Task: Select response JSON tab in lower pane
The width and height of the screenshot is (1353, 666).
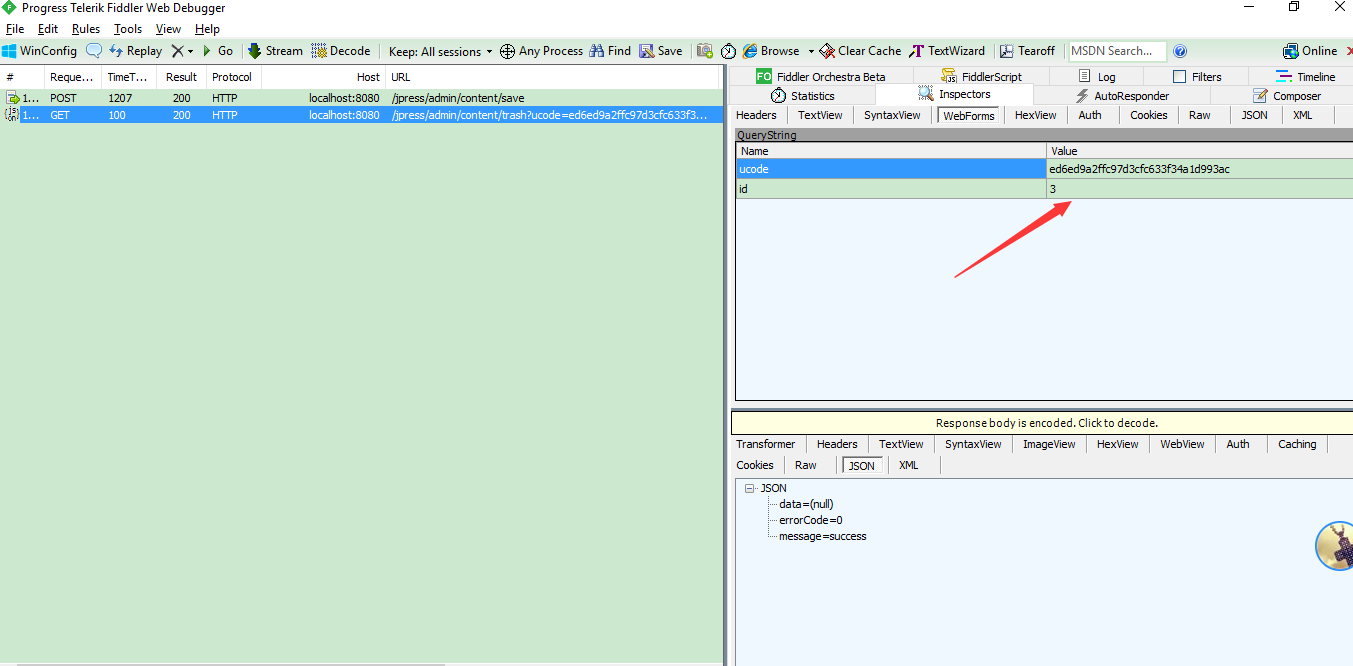Action: pyautogui.click(x=861, y=466)
